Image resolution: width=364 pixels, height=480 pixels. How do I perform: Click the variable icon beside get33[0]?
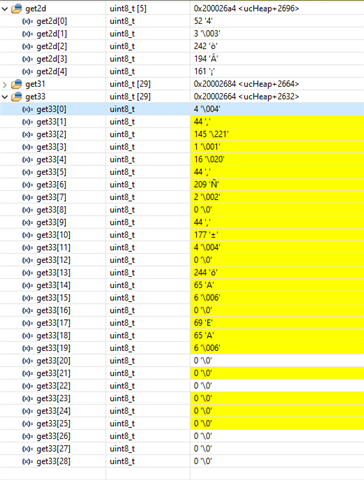(27, 109)
